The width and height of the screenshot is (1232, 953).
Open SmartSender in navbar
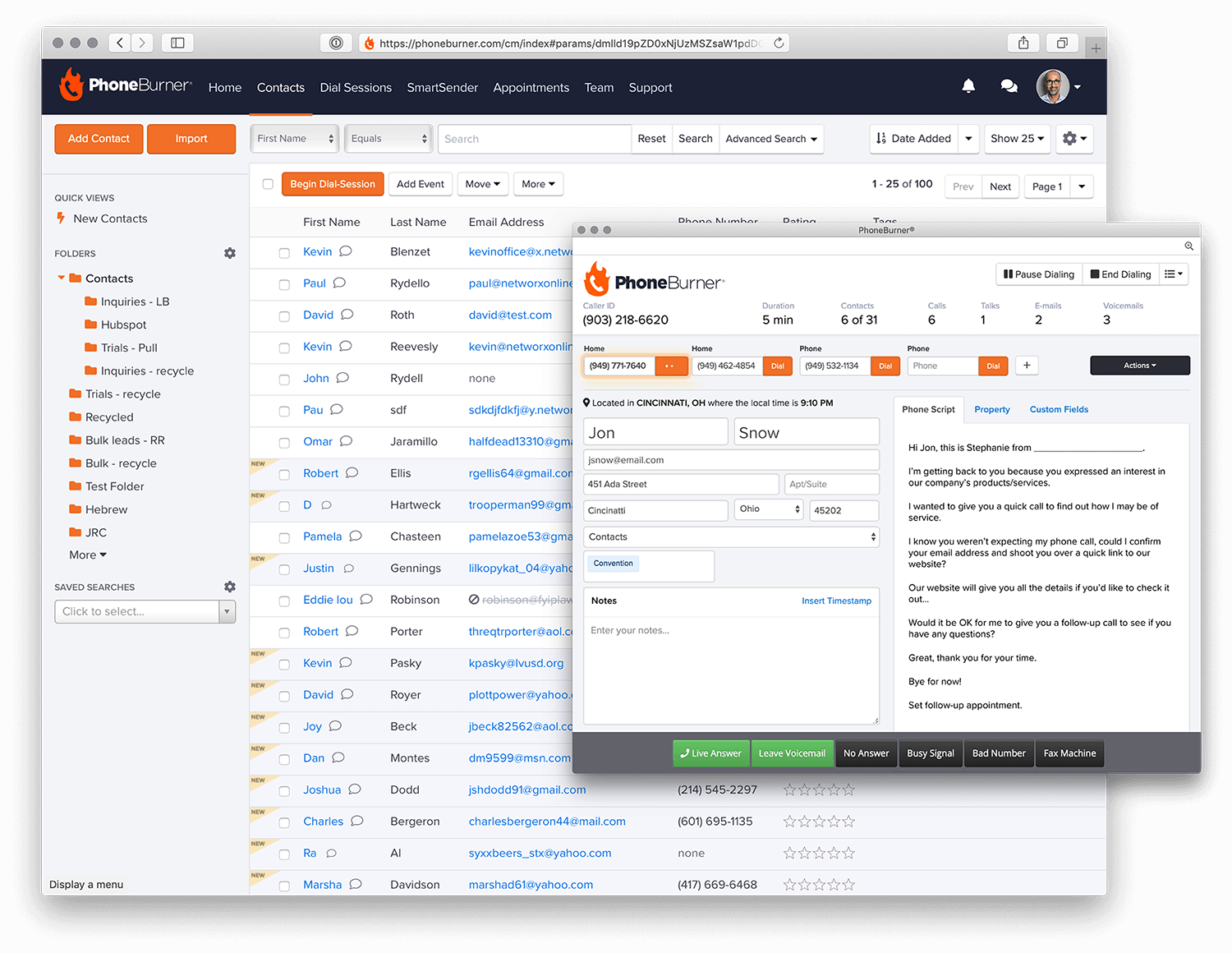point(442,87)
